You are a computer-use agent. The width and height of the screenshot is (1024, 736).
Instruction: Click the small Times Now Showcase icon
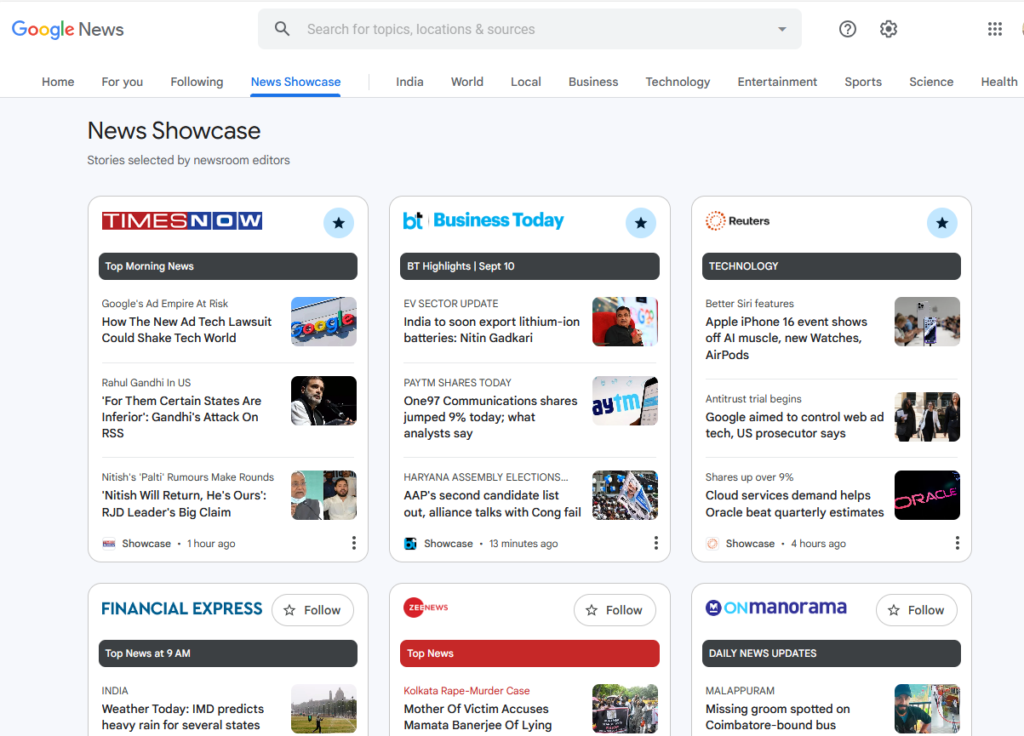[108, 543]
